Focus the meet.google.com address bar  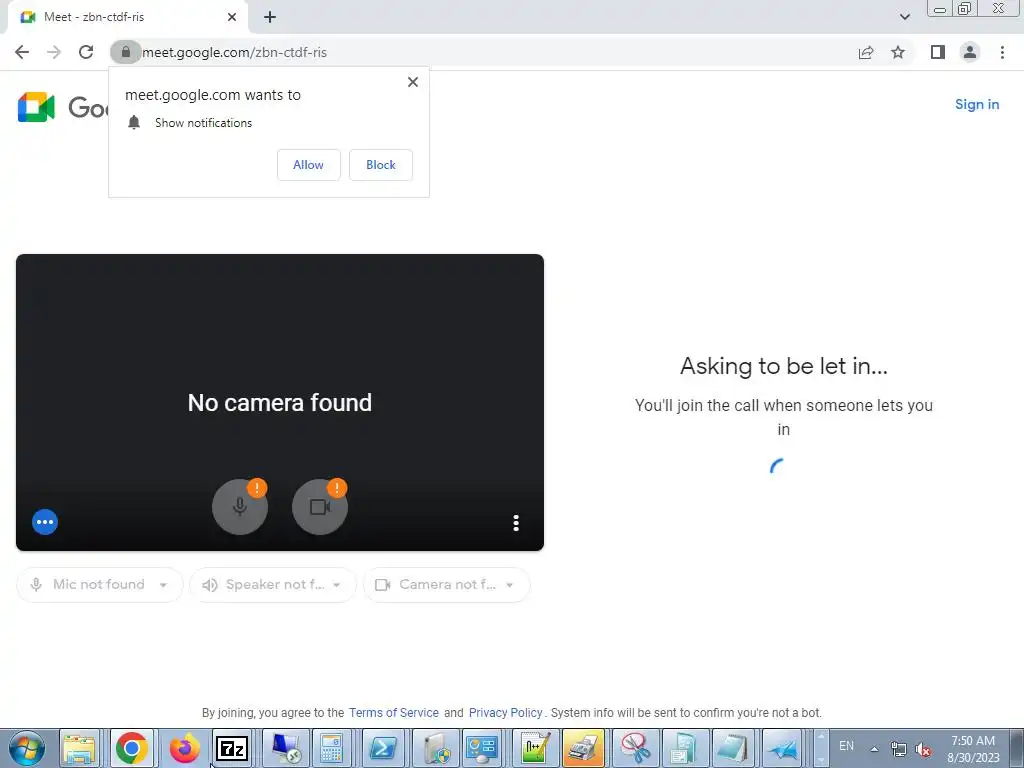coord(483,52)
